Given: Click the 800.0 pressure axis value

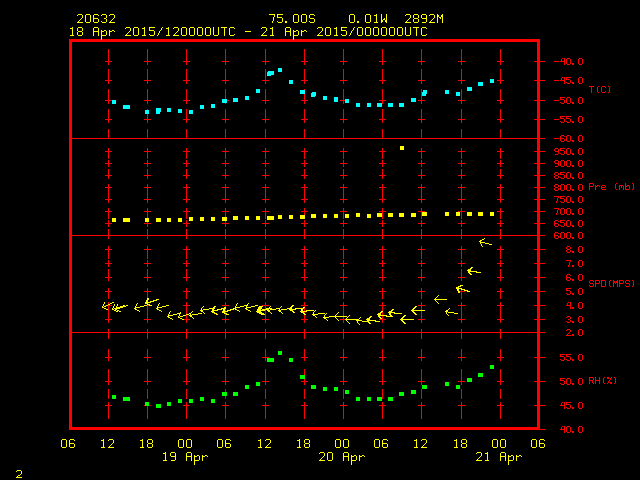Looking at the screenshot, I should pyautogui.click(x=569, y=188).
